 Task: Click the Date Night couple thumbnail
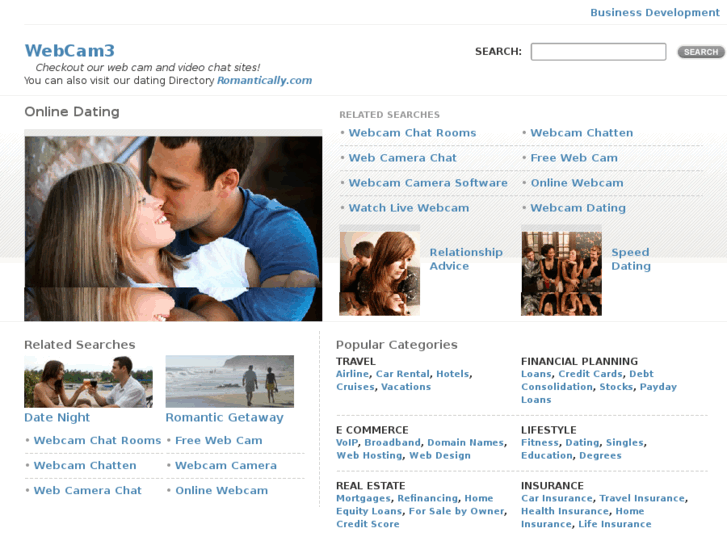[89, 381]
